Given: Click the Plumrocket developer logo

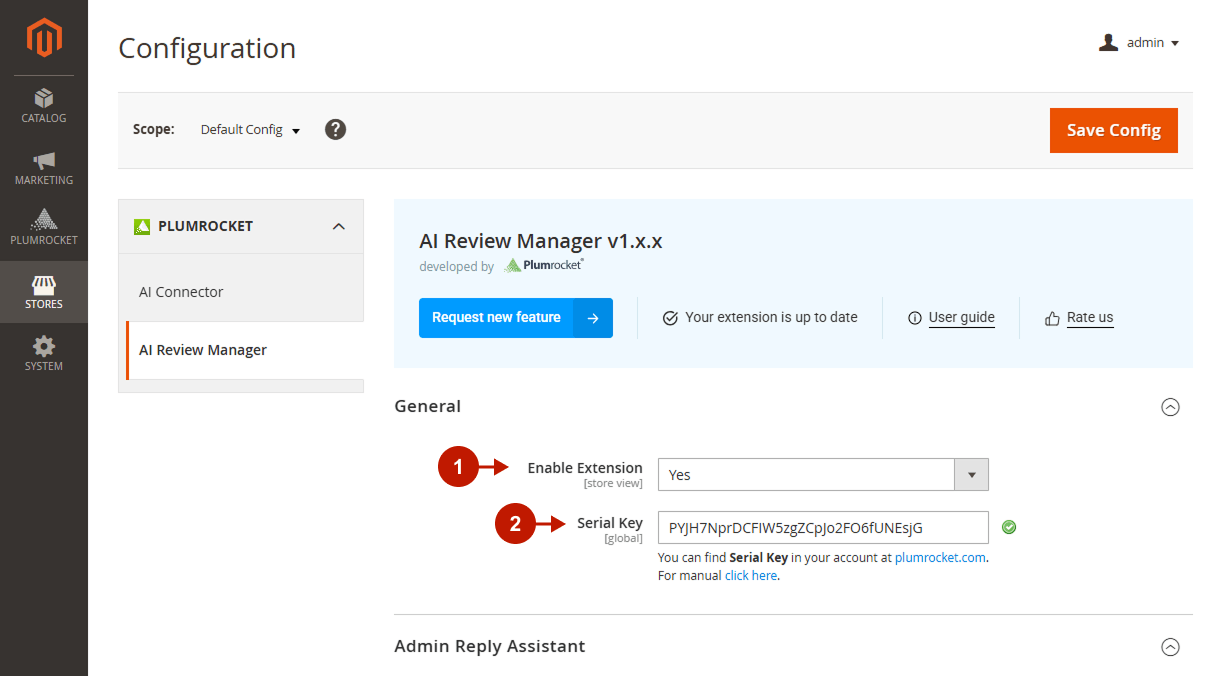Looking at the screenshot, I should pyautogui.click(x=544, y=266).
